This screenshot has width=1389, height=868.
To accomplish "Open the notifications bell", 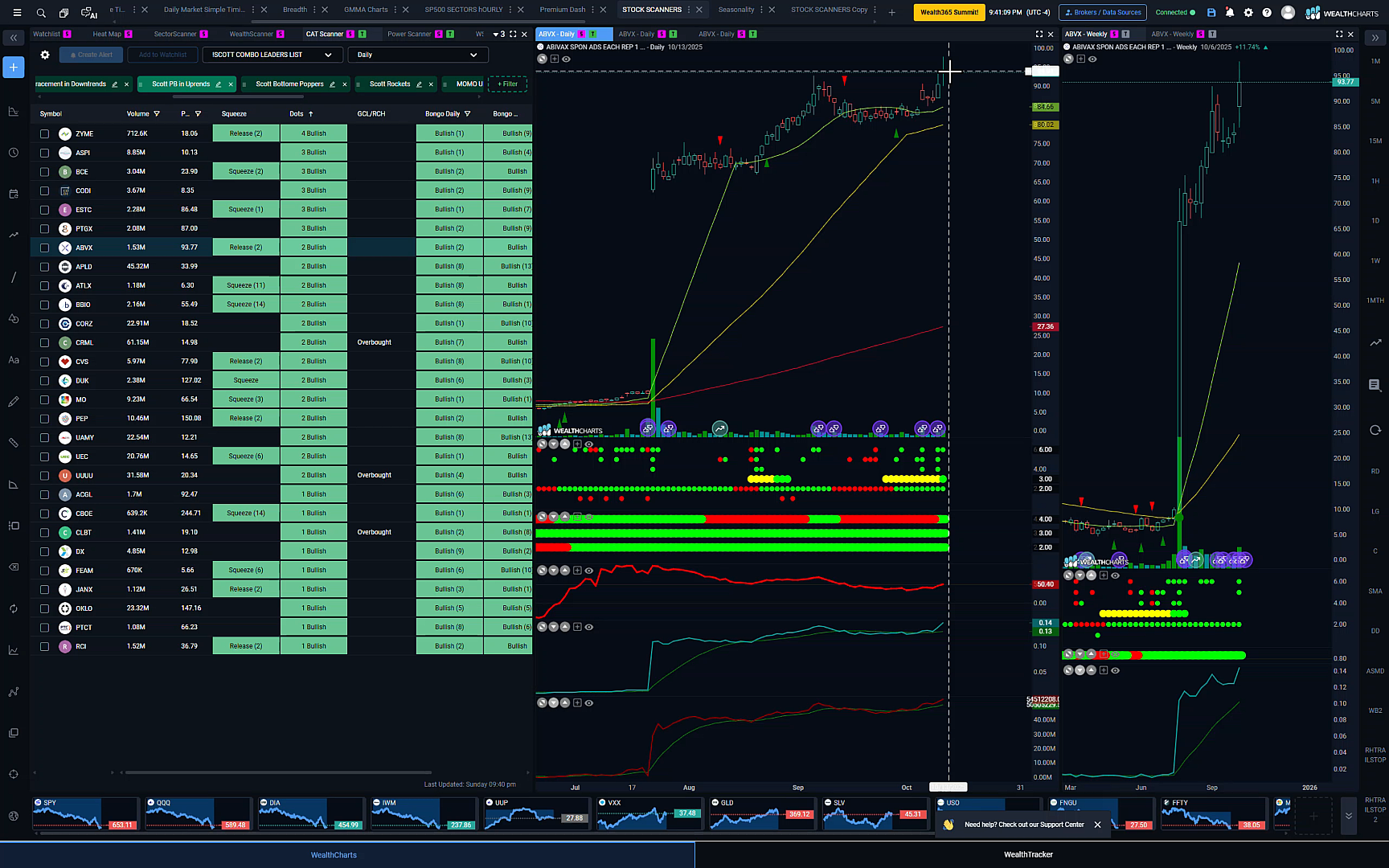I will point(1230,13).
